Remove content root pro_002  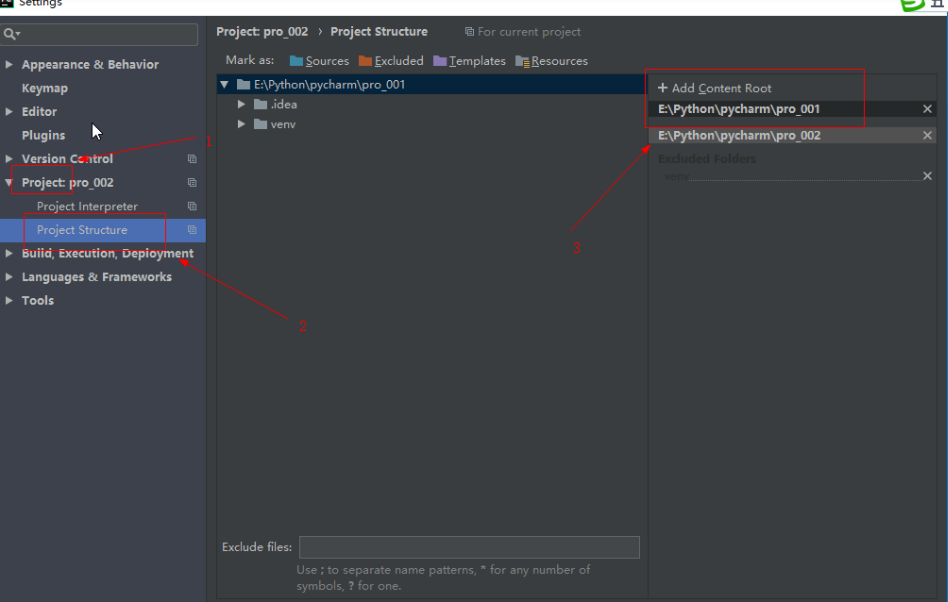(927, 135)
